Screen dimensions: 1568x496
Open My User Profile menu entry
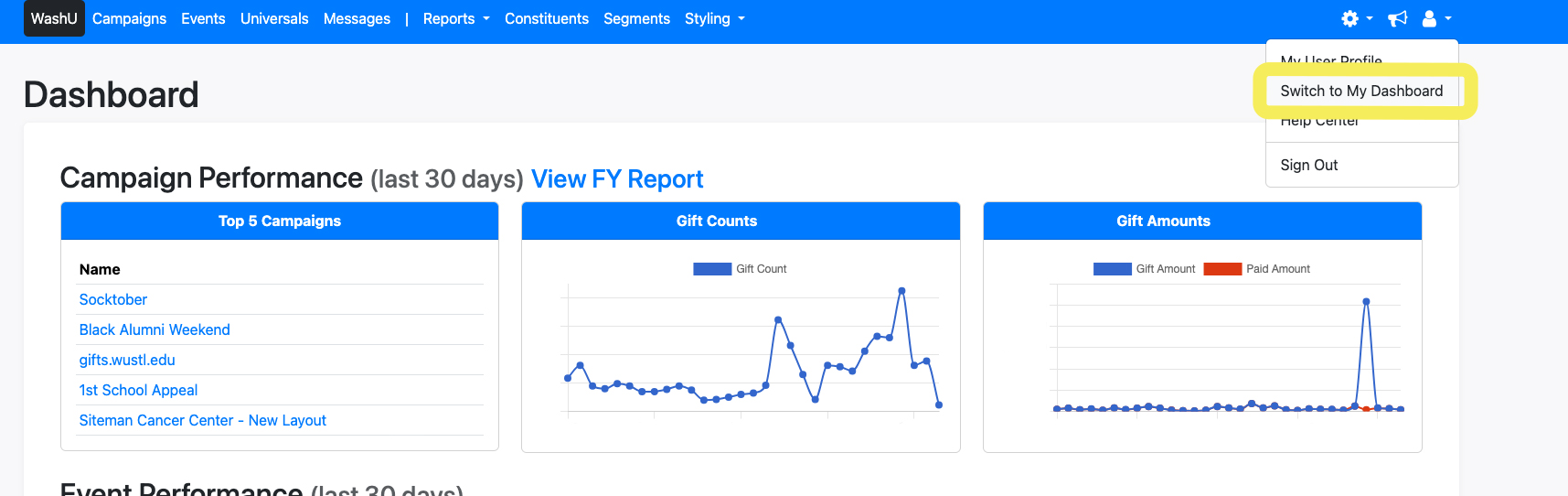(1331, 61)
